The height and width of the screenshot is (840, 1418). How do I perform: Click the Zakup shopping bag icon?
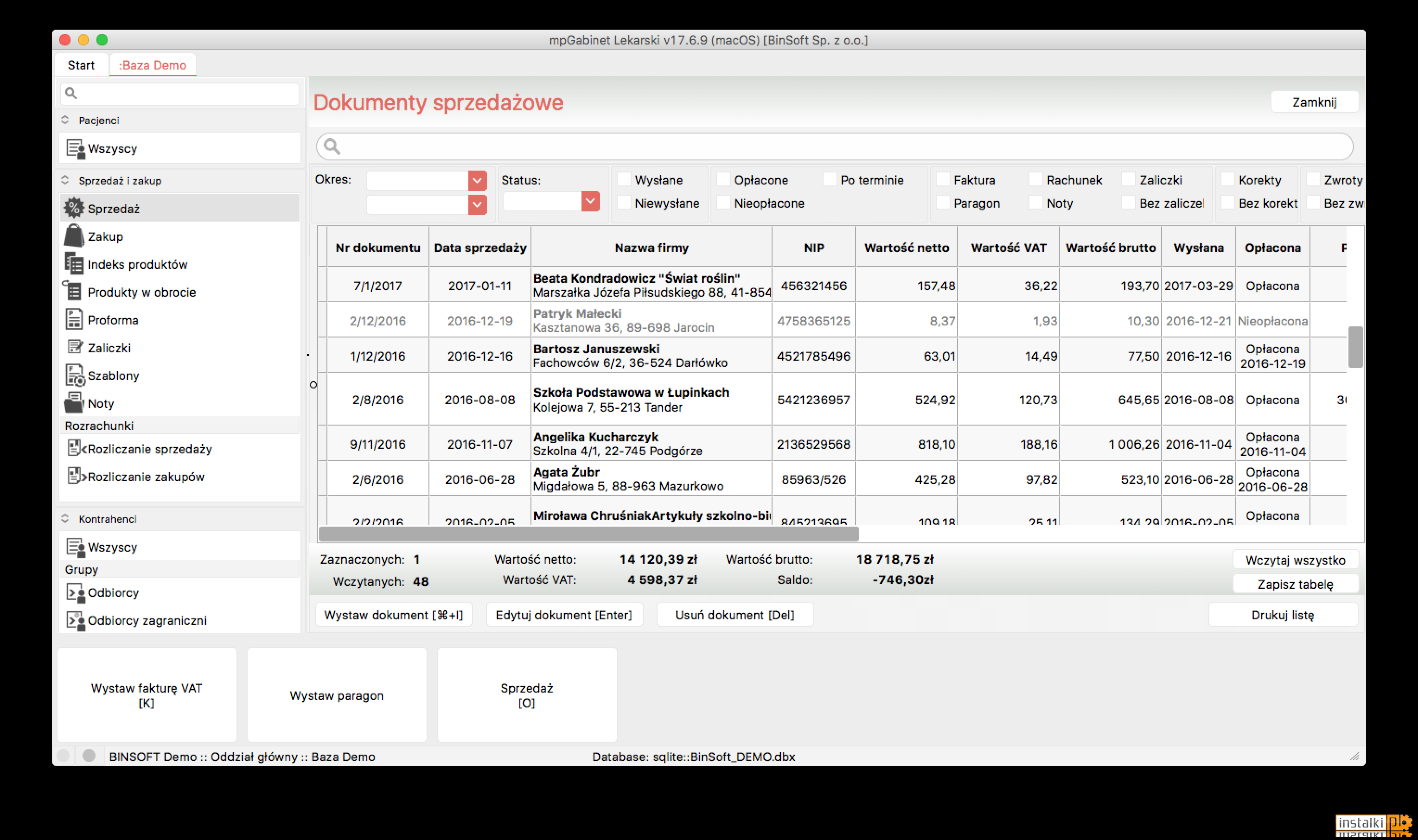pos(74,235)
